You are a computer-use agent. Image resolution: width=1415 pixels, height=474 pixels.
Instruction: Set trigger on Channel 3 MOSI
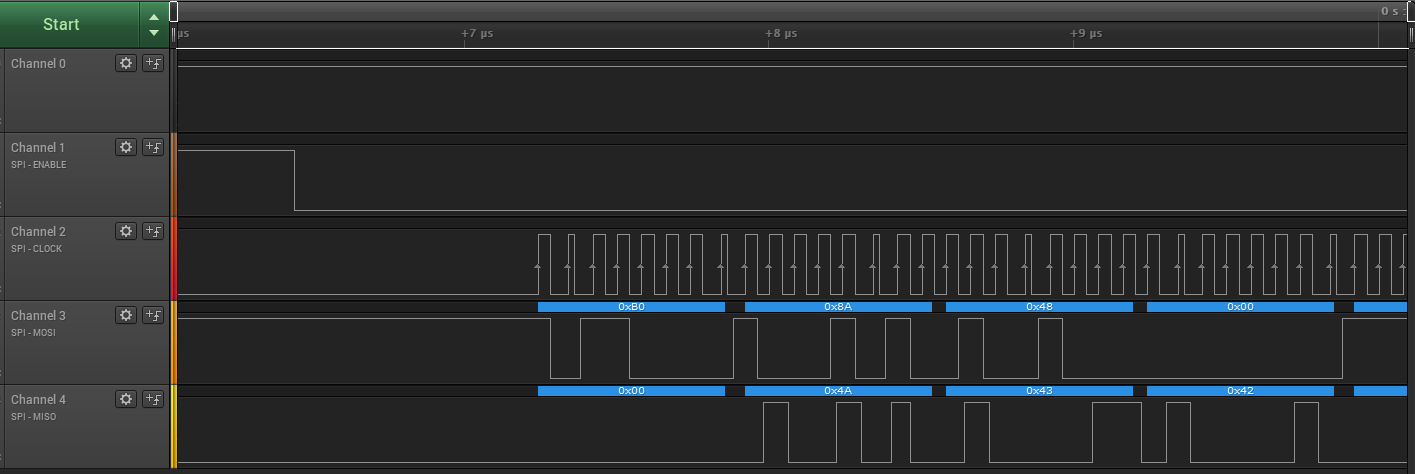(153, 315)
